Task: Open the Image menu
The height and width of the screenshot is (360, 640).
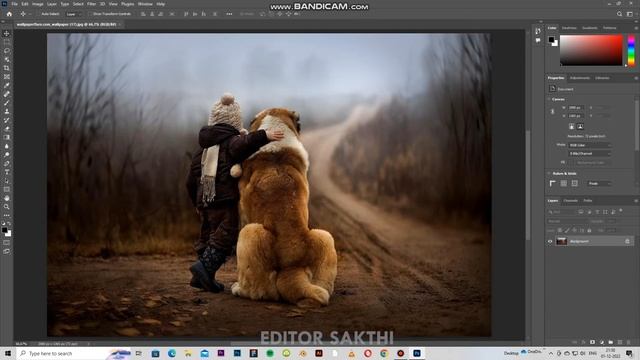Action: 38,4
